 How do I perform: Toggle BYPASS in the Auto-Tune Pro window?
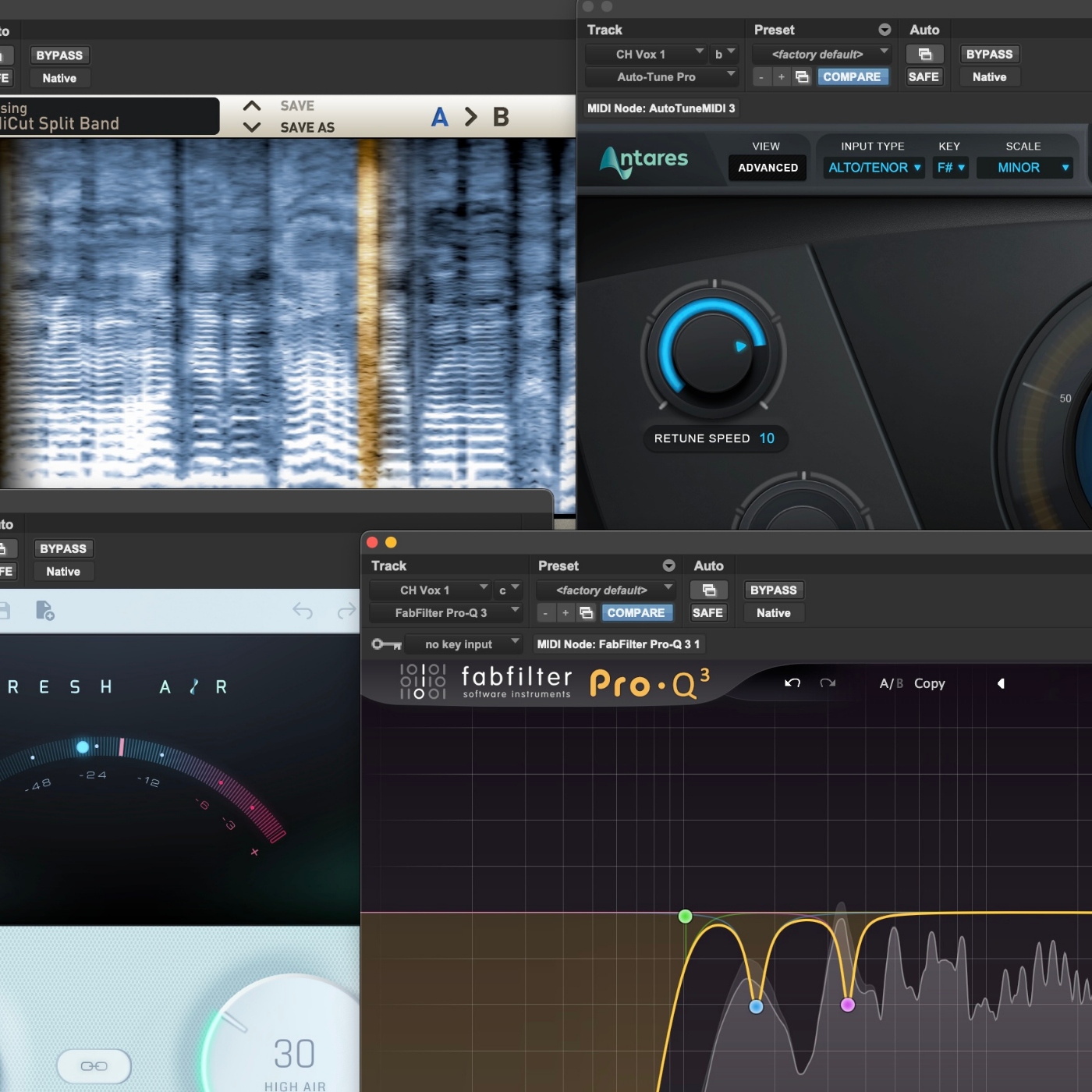tap(989, 54)
